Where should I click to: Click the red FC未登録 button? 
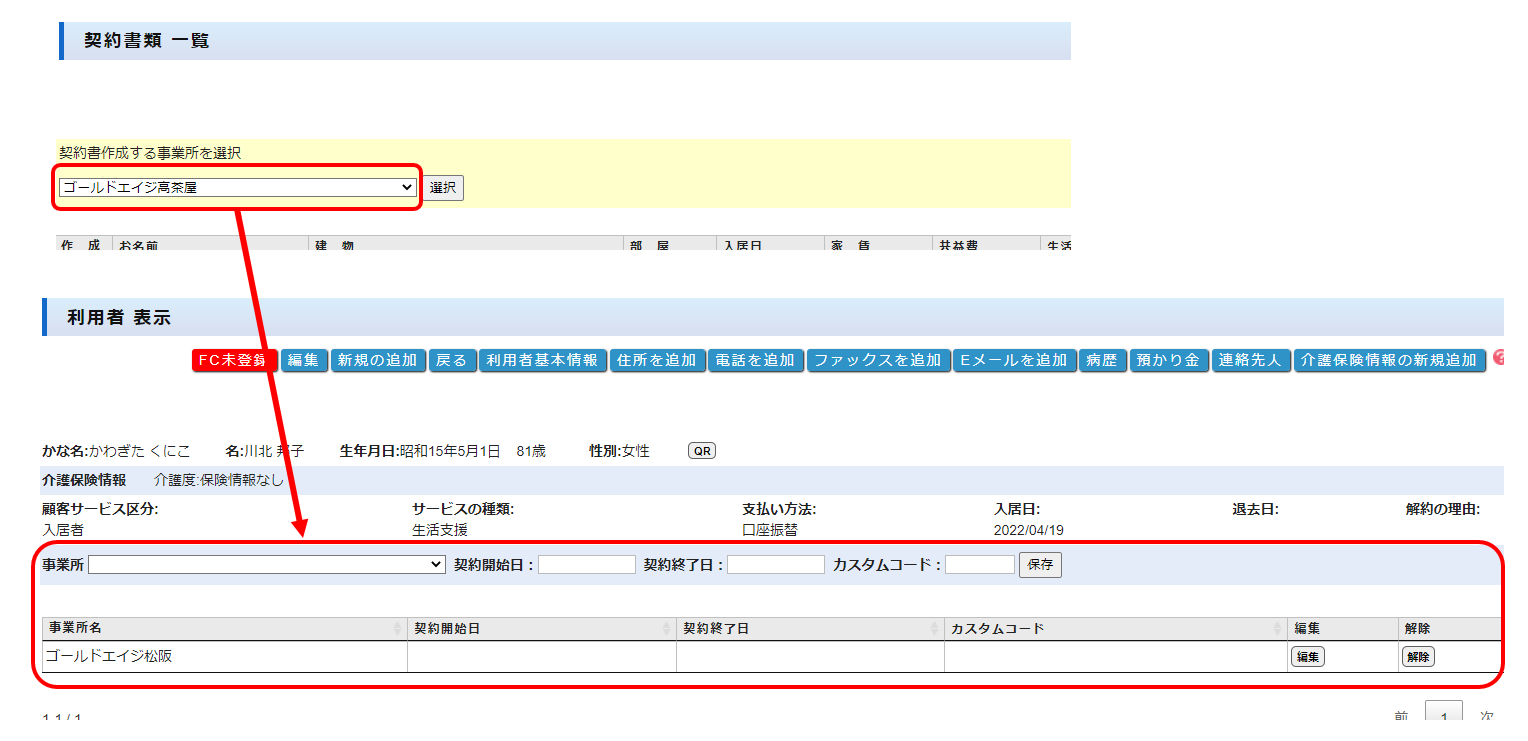click(x=234, y=360)
